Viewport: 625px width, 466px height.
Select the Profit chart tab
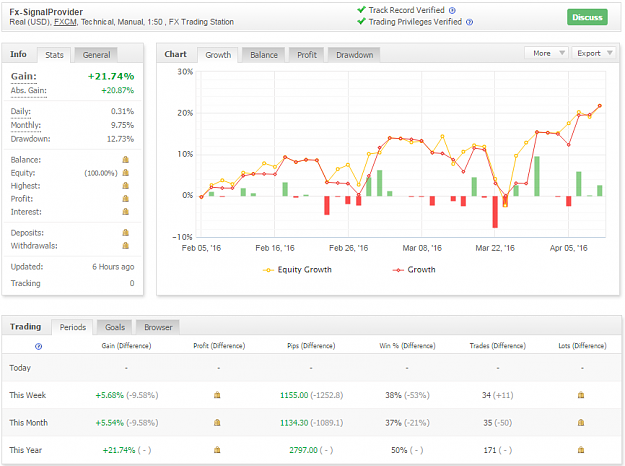tap(307, 55)
